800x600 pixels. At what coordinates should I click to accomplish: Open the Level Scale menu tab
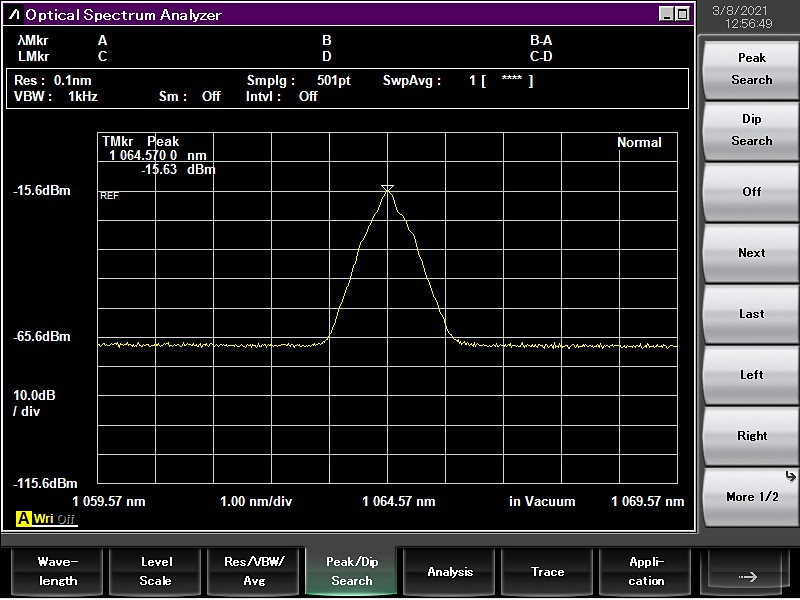(155, 571)
